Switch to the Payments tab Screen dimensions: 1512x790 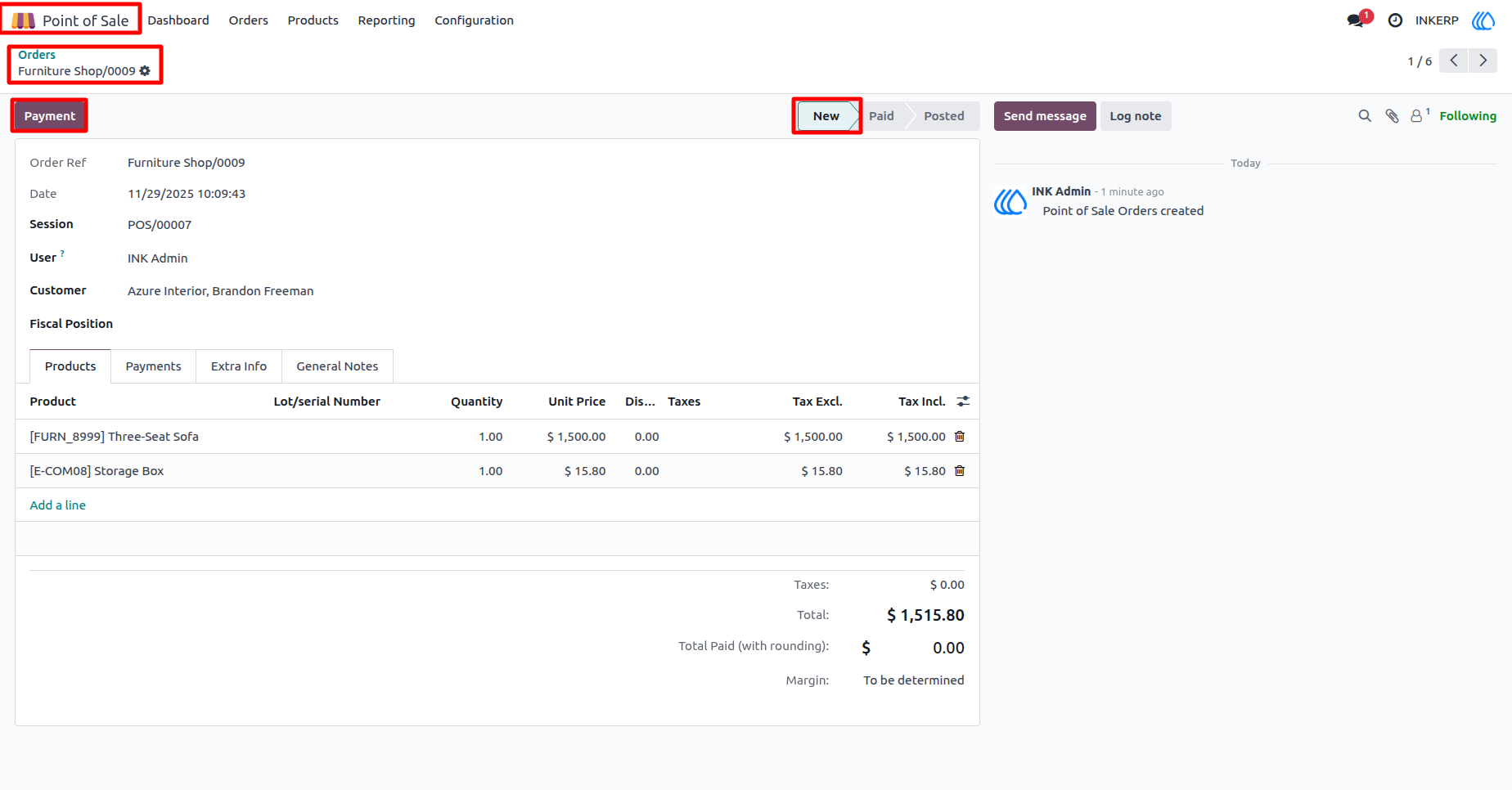pos(153,366)
